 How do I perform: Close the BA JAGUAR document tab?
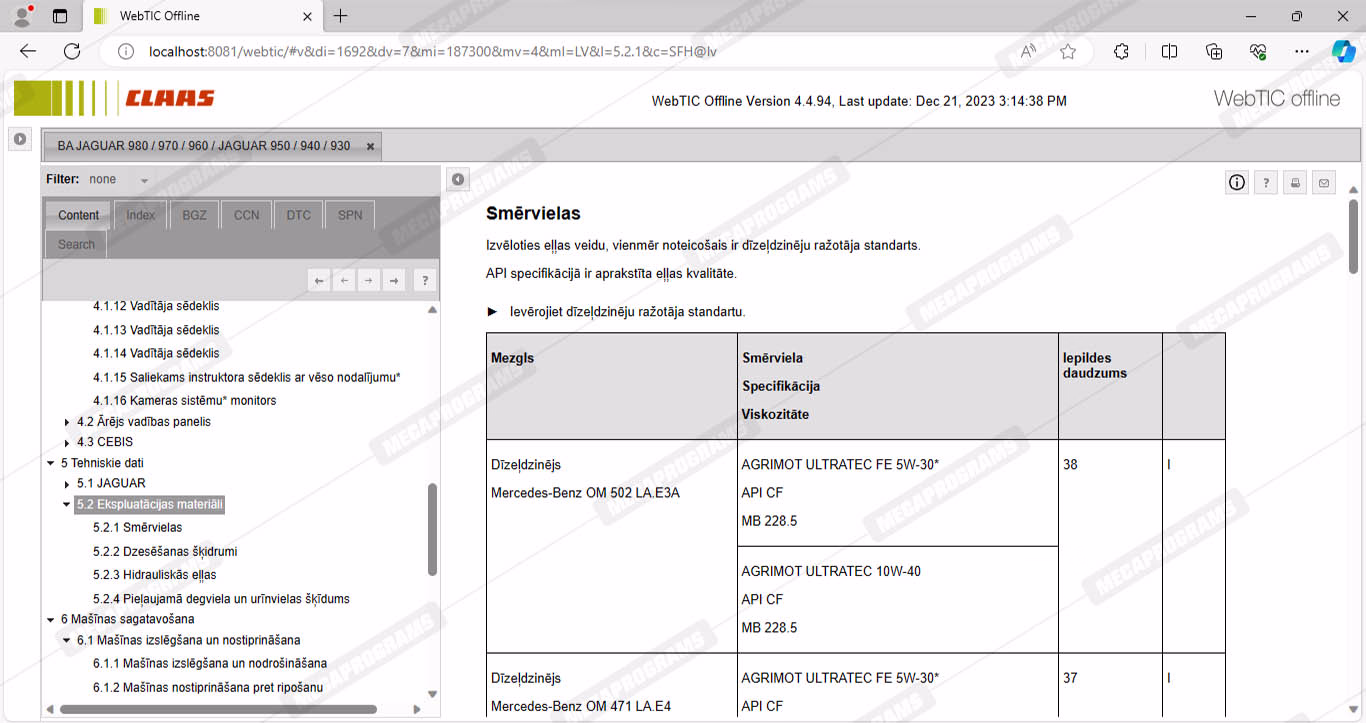tap(370, 146)
